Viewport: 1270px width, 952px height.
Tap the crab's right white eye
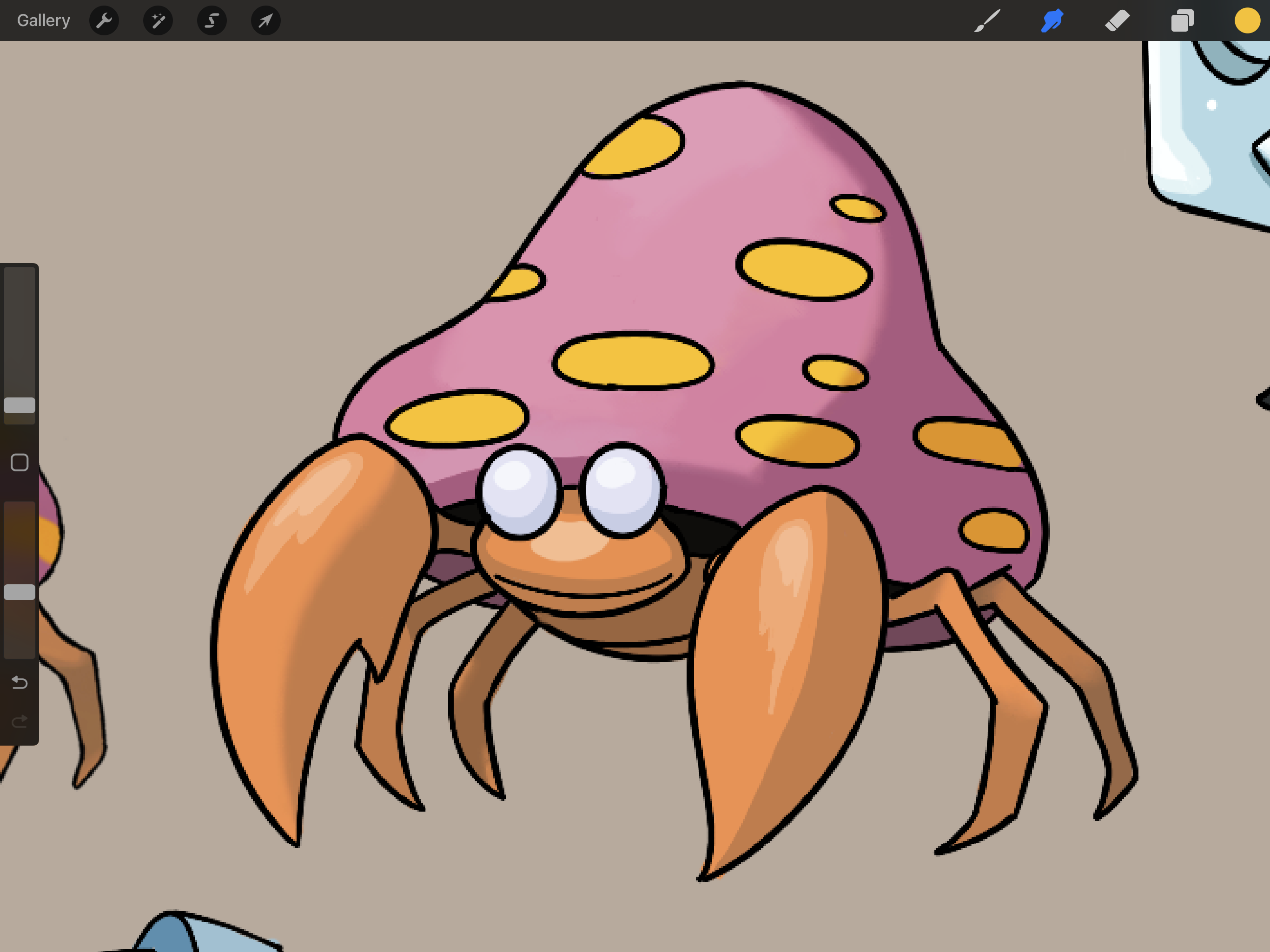click(x=622, y=491)
